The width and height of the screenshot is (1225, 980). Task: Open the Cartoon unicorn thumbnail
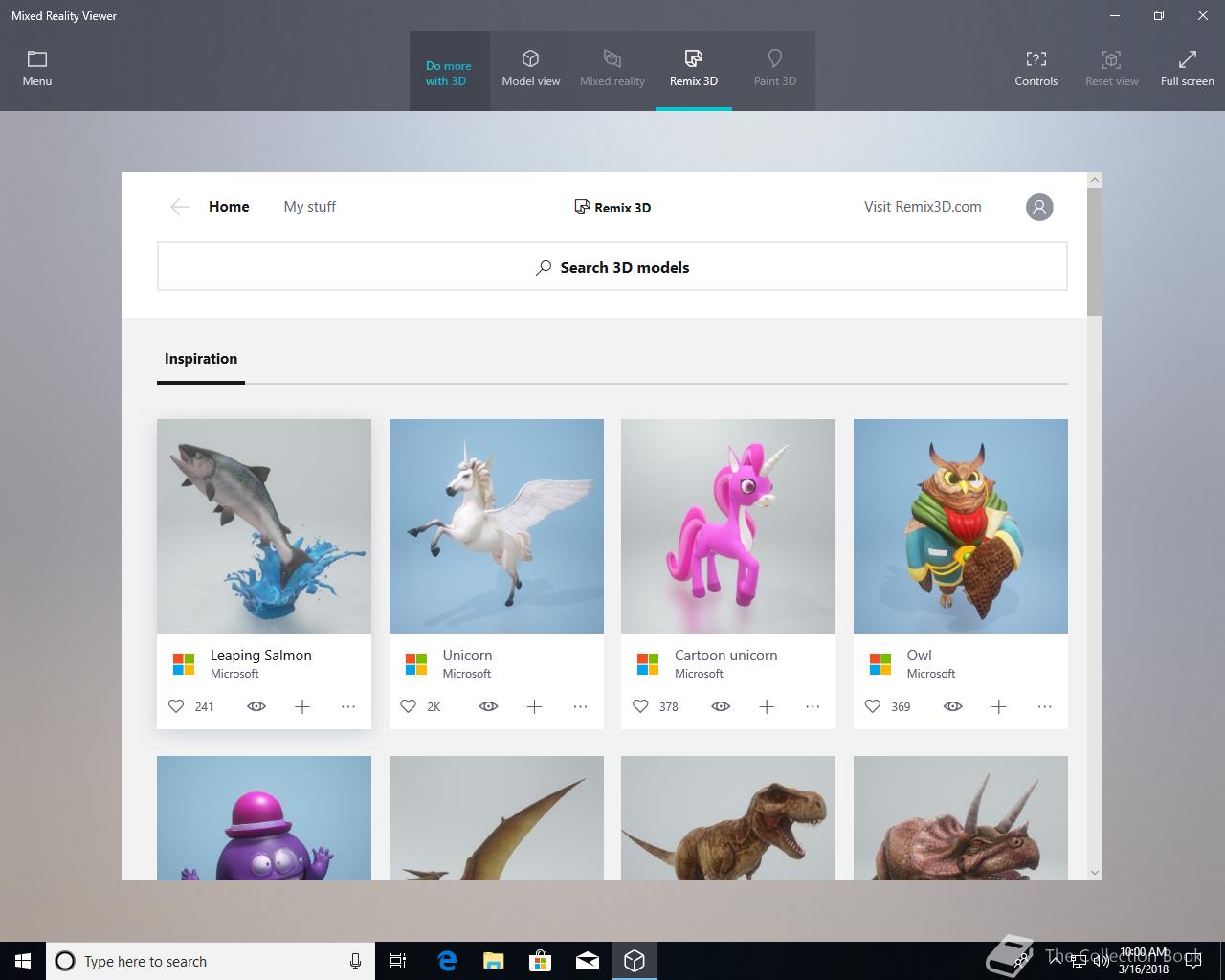[728, 526]
